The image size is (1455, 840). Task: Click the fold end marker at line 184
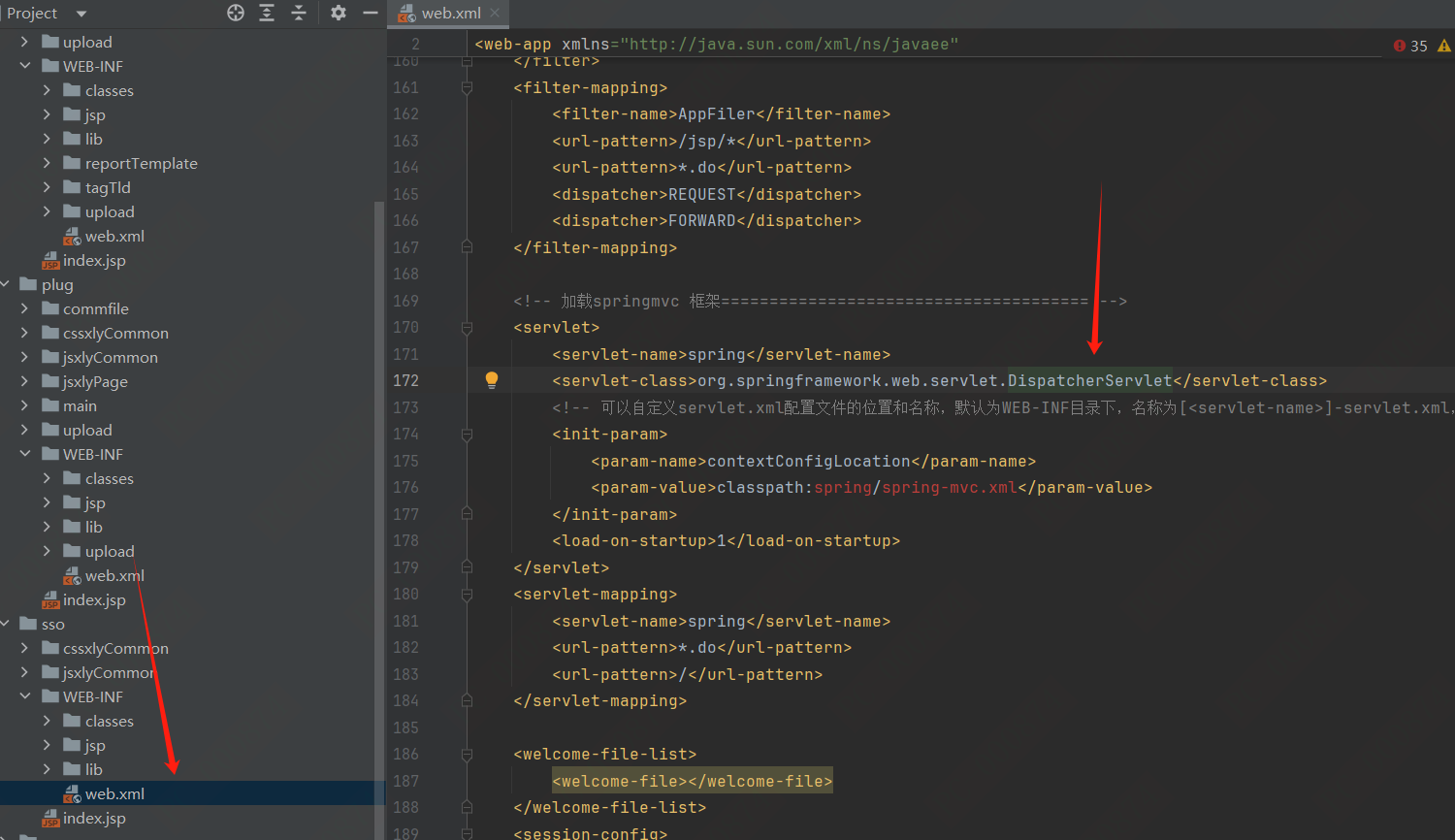[467, 700]
